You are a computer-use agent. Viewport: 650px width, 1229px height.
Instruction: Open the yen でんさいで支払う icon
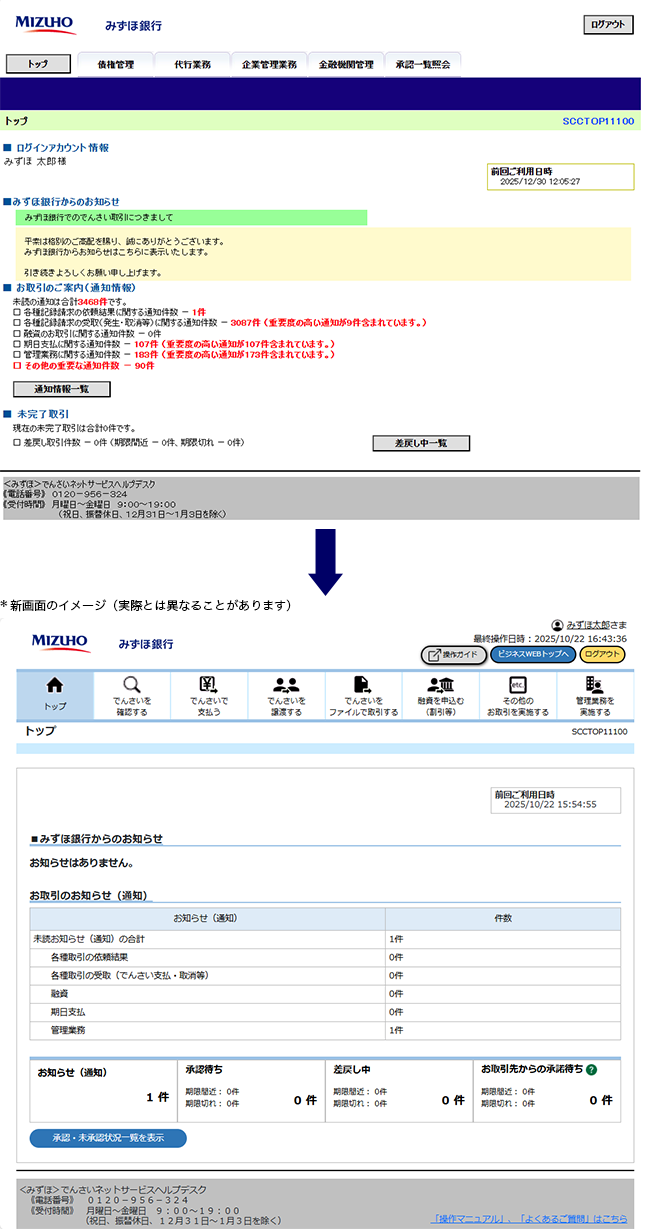(x=209, y=684)
